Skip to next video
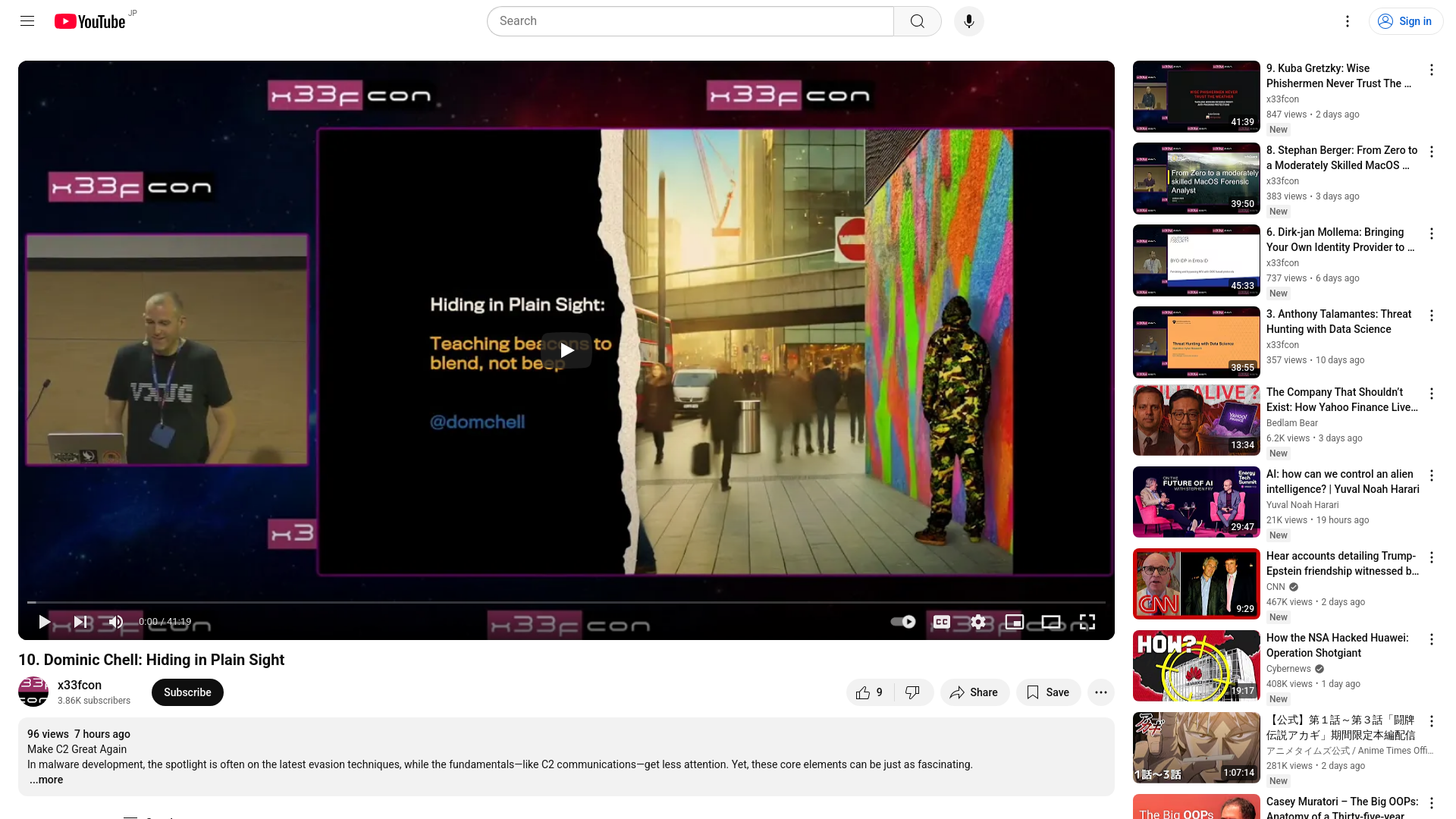This screenshot has width=1456, height=819. tap(80, 622)
